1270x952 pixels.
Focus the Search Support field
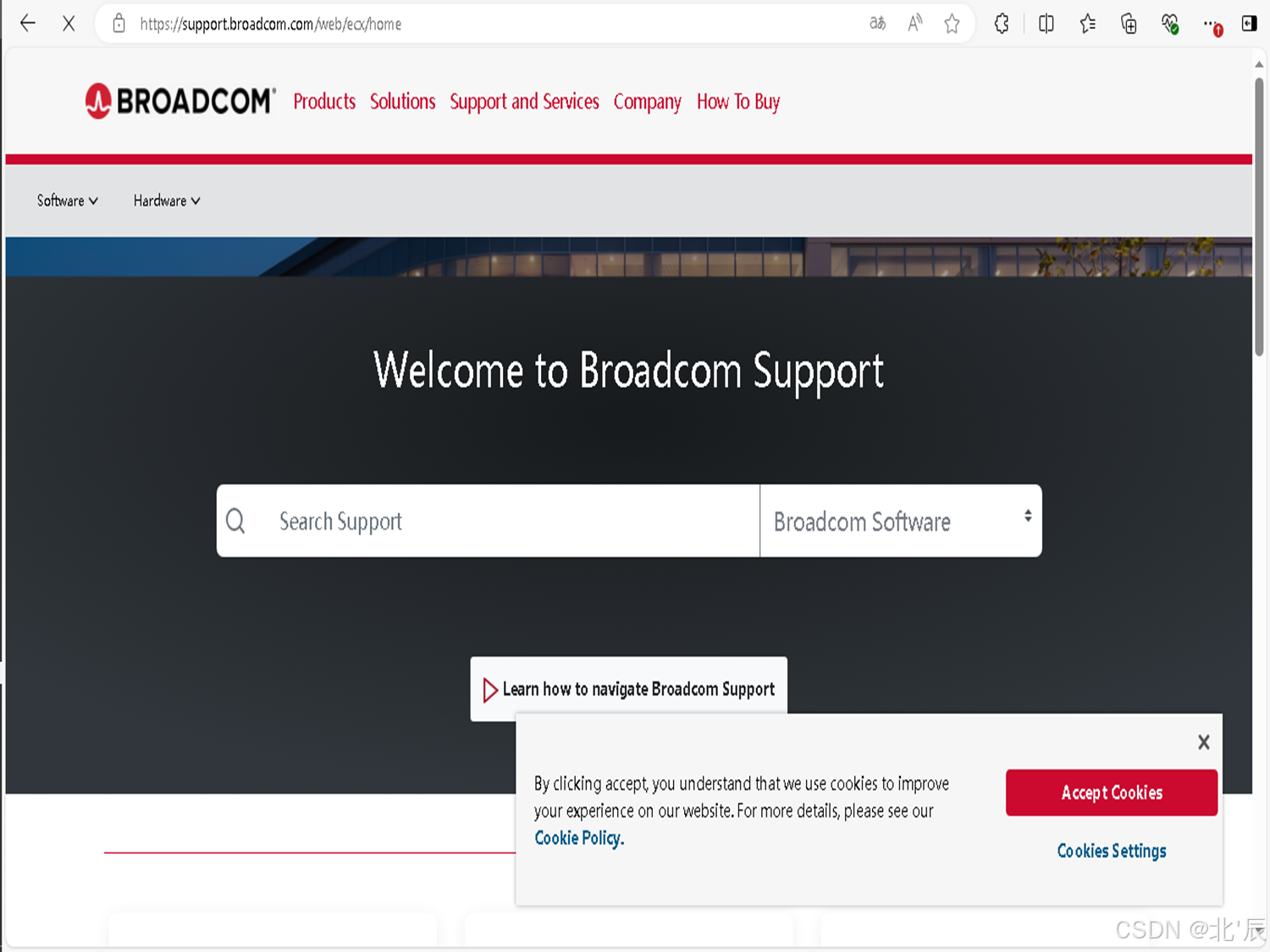[488, 520]
